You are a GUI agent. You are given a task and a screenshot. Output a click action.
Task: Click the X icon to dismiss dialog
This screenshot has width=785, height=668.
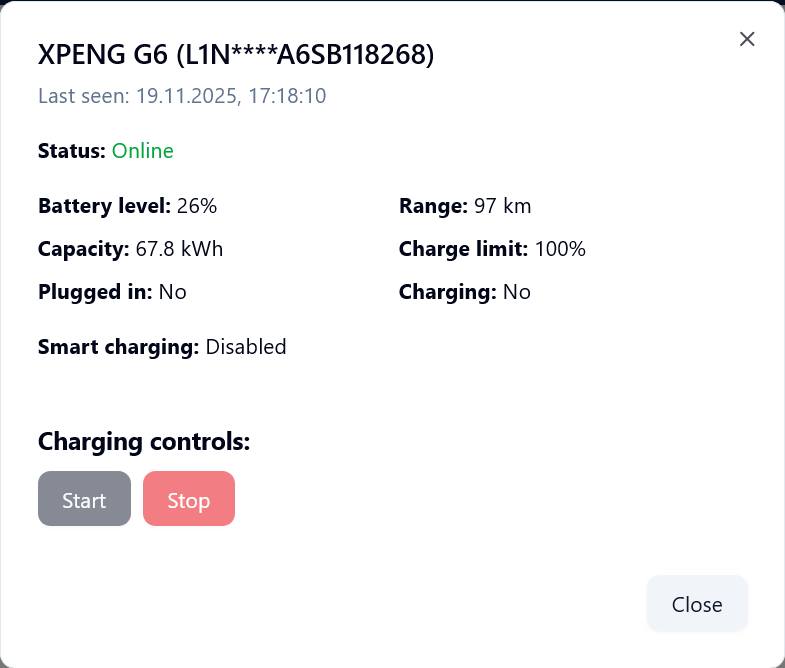(746, 39)
